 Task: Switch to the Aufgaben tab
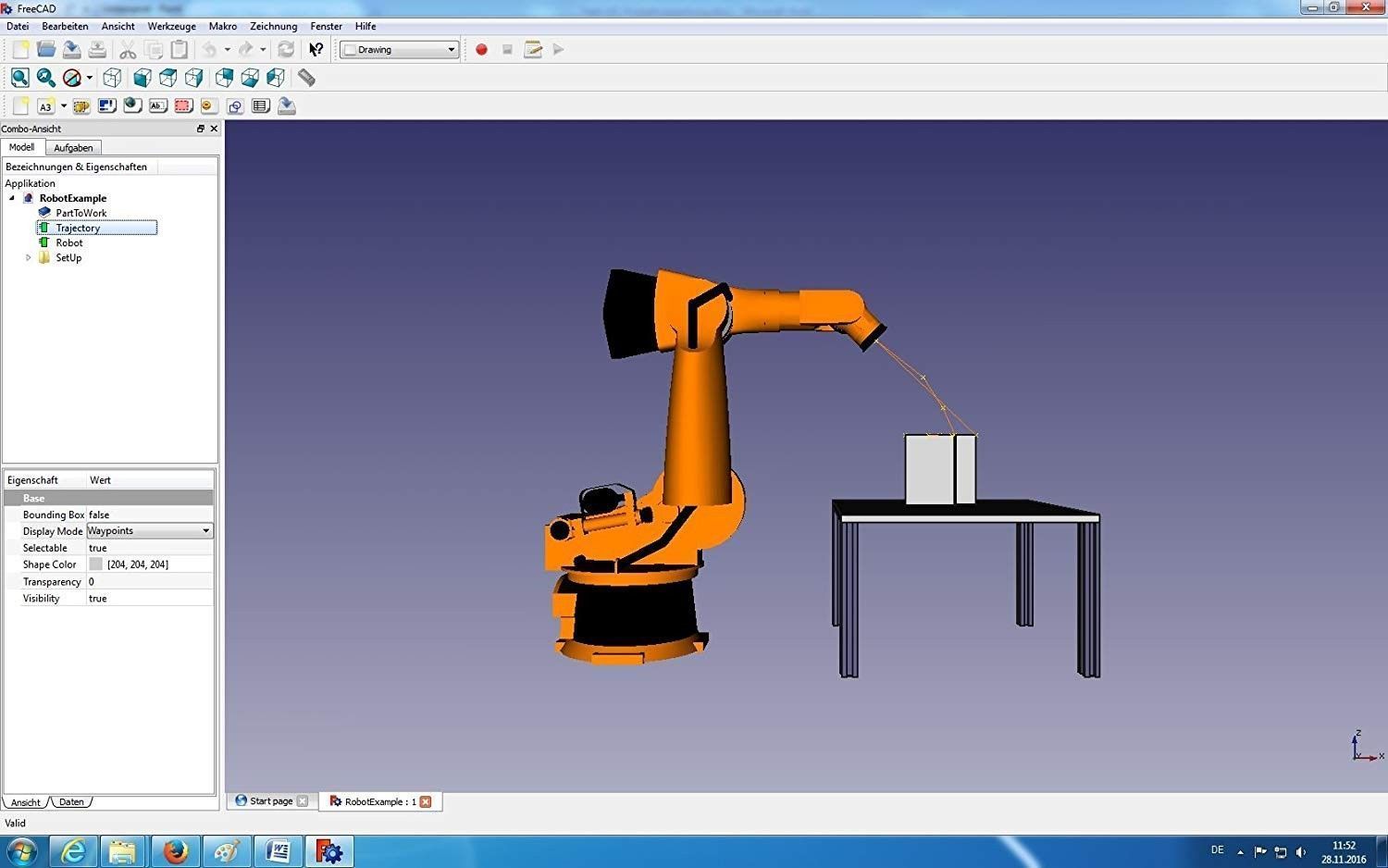pyautogui.click(x=73, y=148)
